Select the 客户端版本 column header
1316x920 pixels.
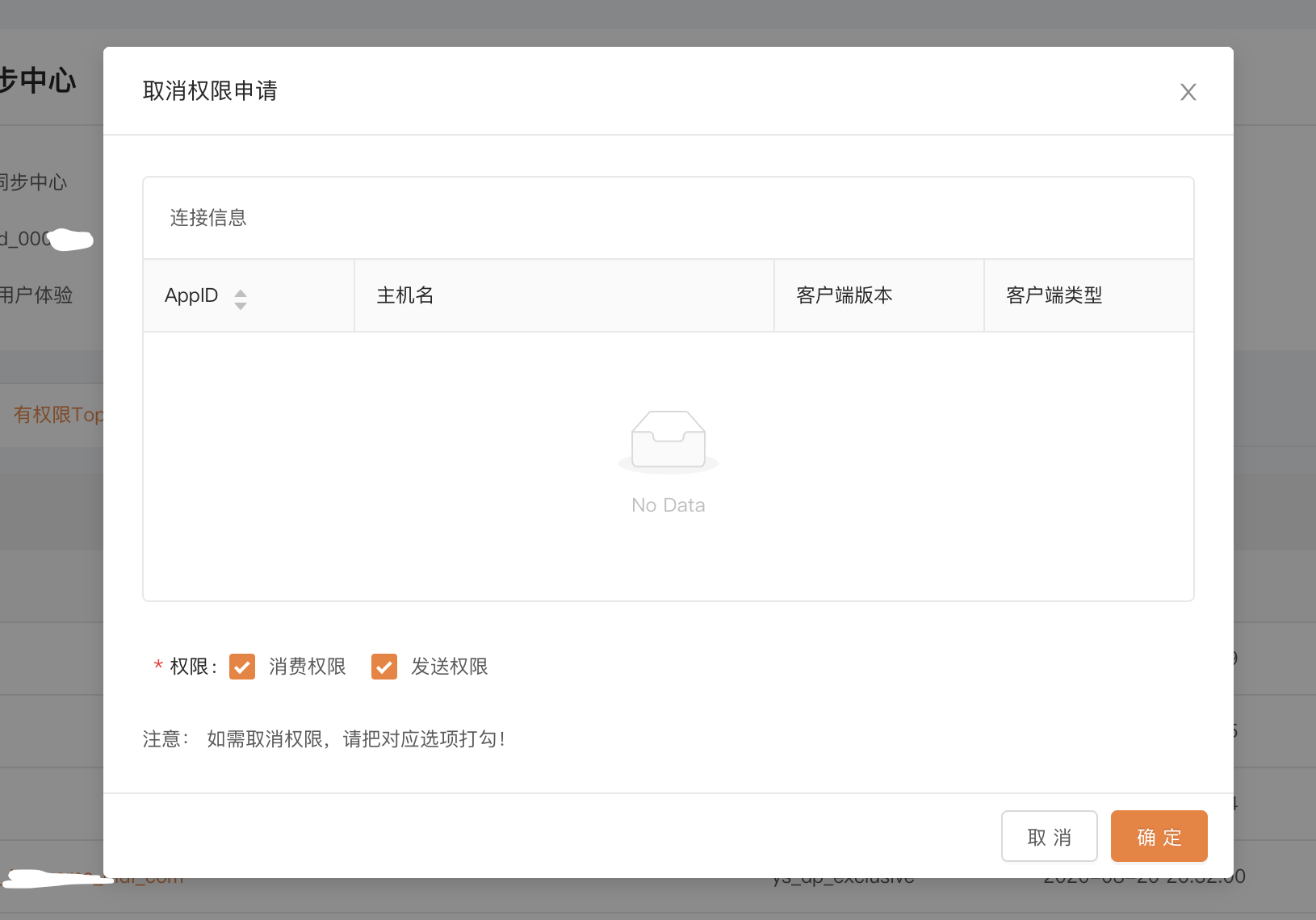tap(845, 295)
